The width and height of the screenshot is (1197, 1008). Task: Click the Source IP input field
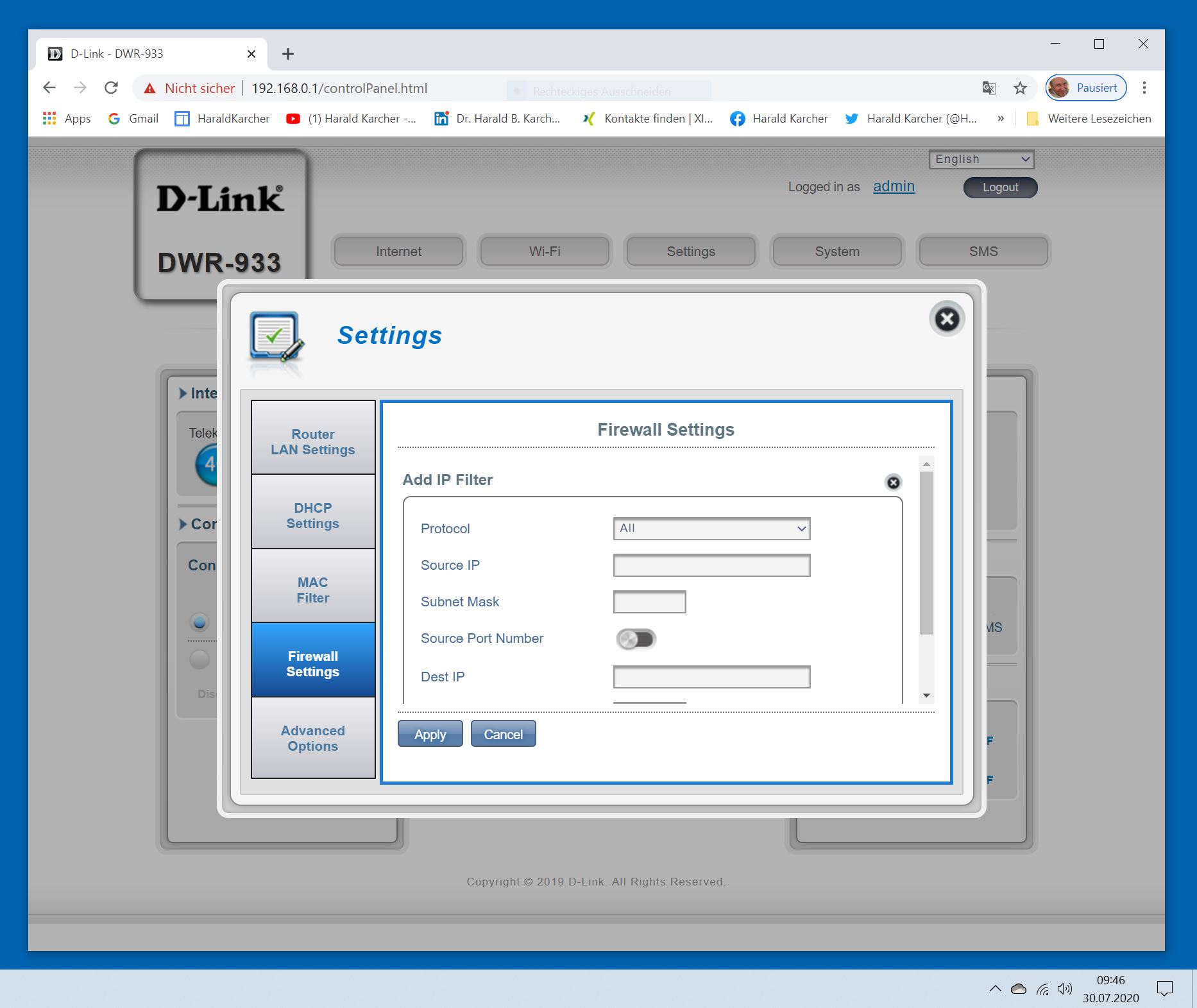pos(711,565)
